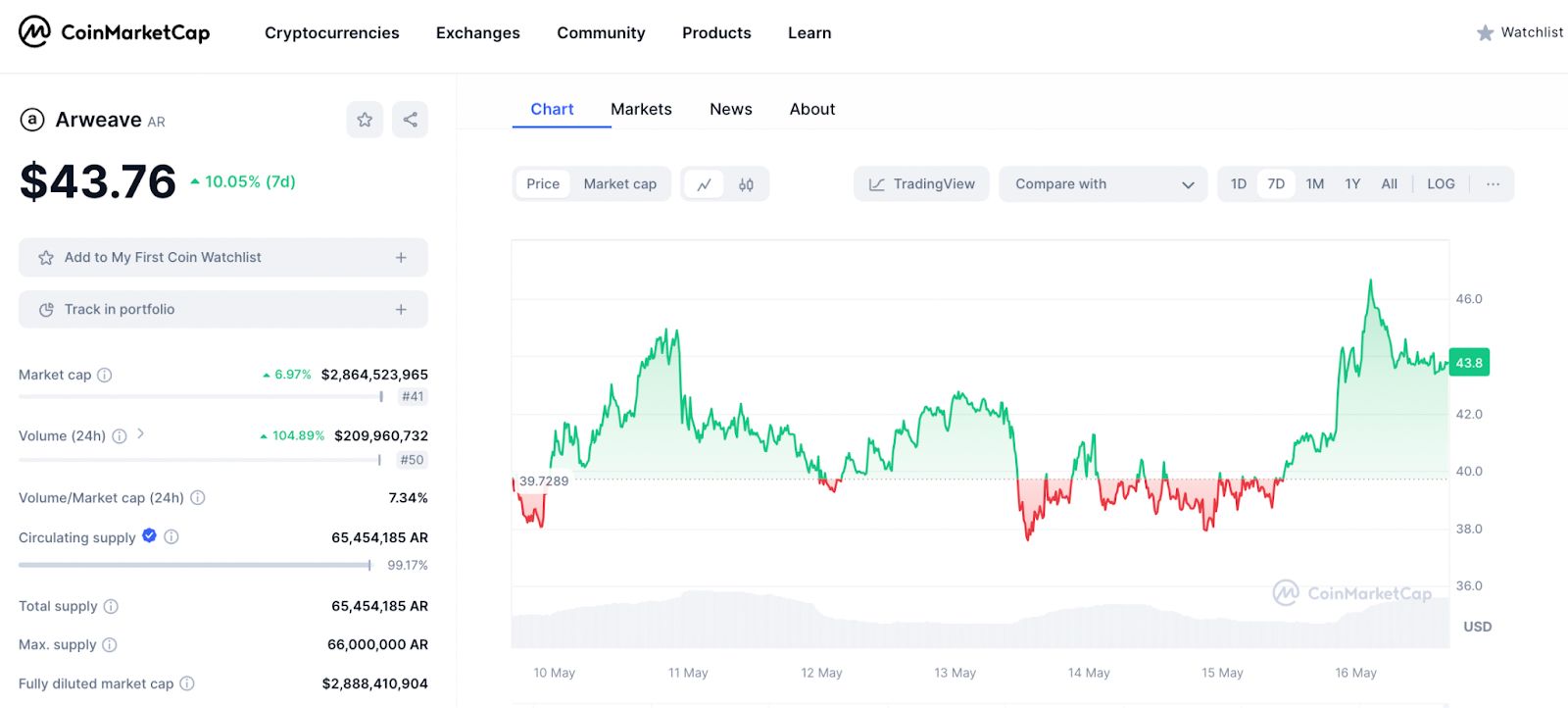Click 99.17% supply percentage
This screenshot has width=1568, height=708.
coord(408,566)
